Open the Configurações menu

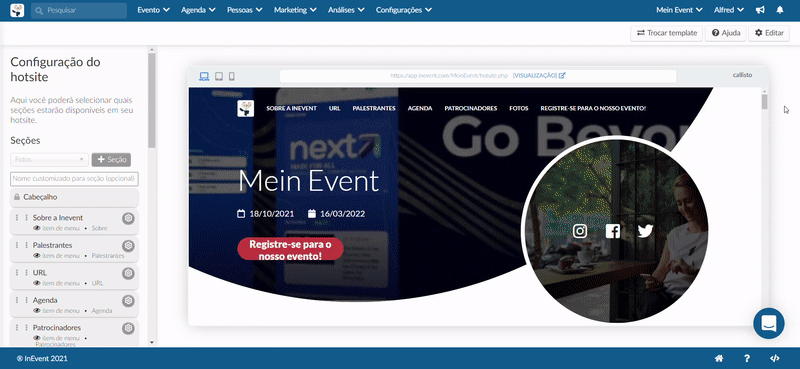[x=404, y=10]
